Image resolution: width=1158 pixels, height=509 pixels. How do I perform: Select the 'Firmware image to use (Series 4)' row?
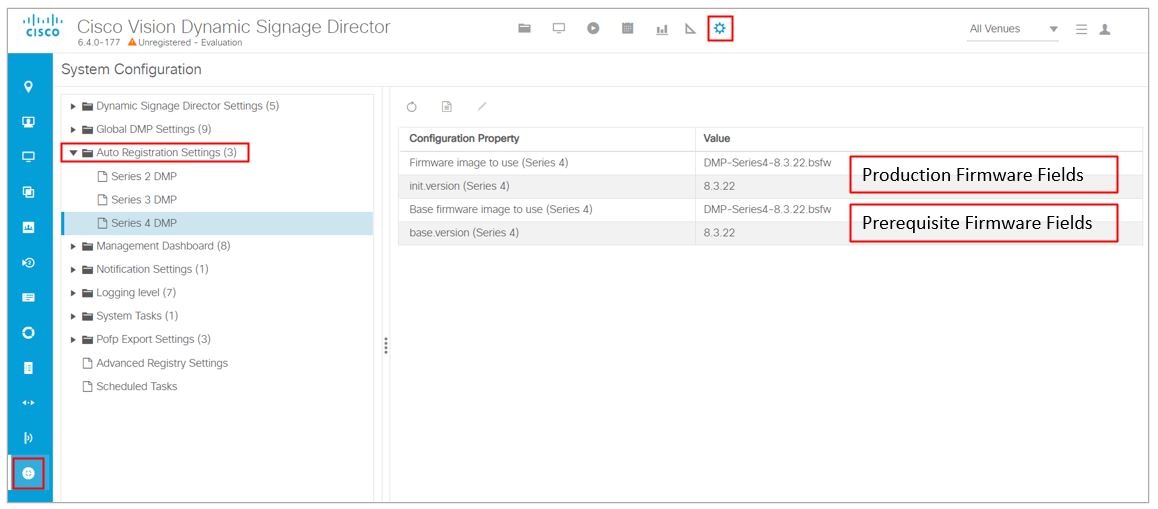[770, 163]
